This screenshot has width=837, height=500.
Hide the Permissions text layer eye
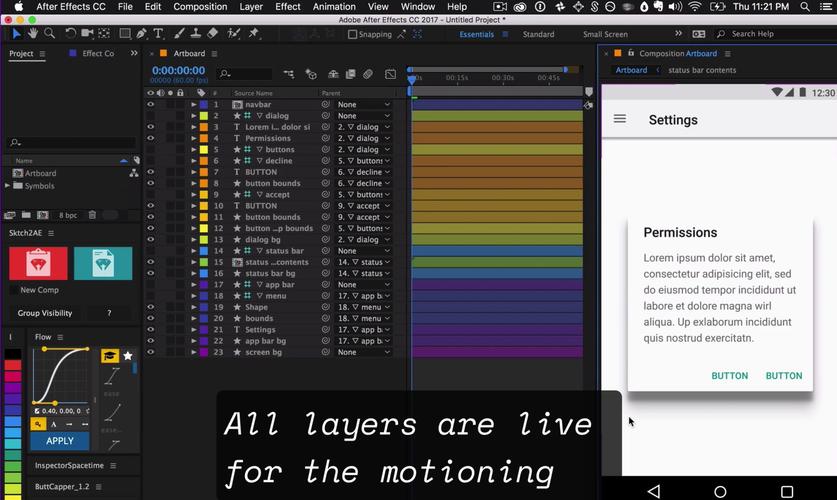[151, 138]
